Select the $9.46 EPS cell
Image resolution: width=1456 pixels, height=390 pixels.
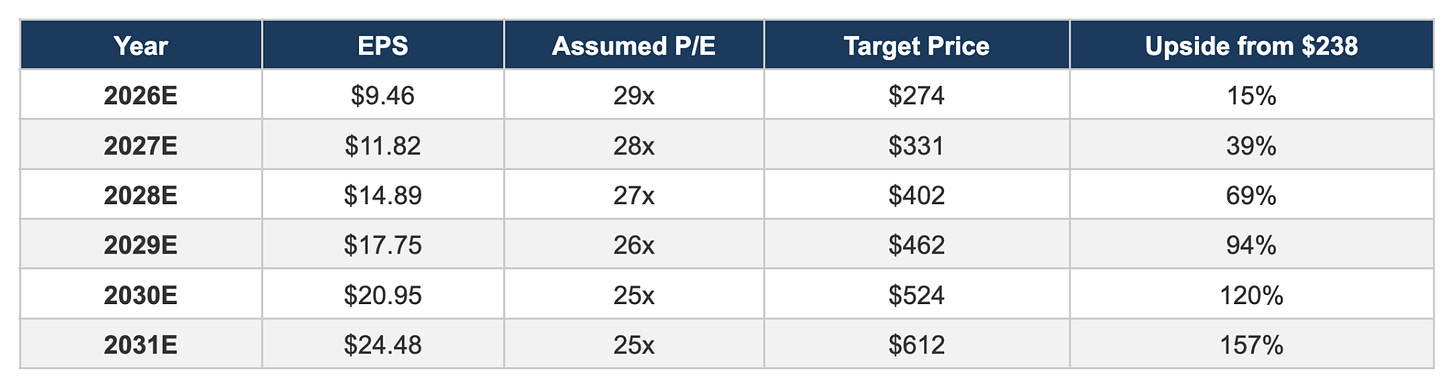click(x=383, y=96)
